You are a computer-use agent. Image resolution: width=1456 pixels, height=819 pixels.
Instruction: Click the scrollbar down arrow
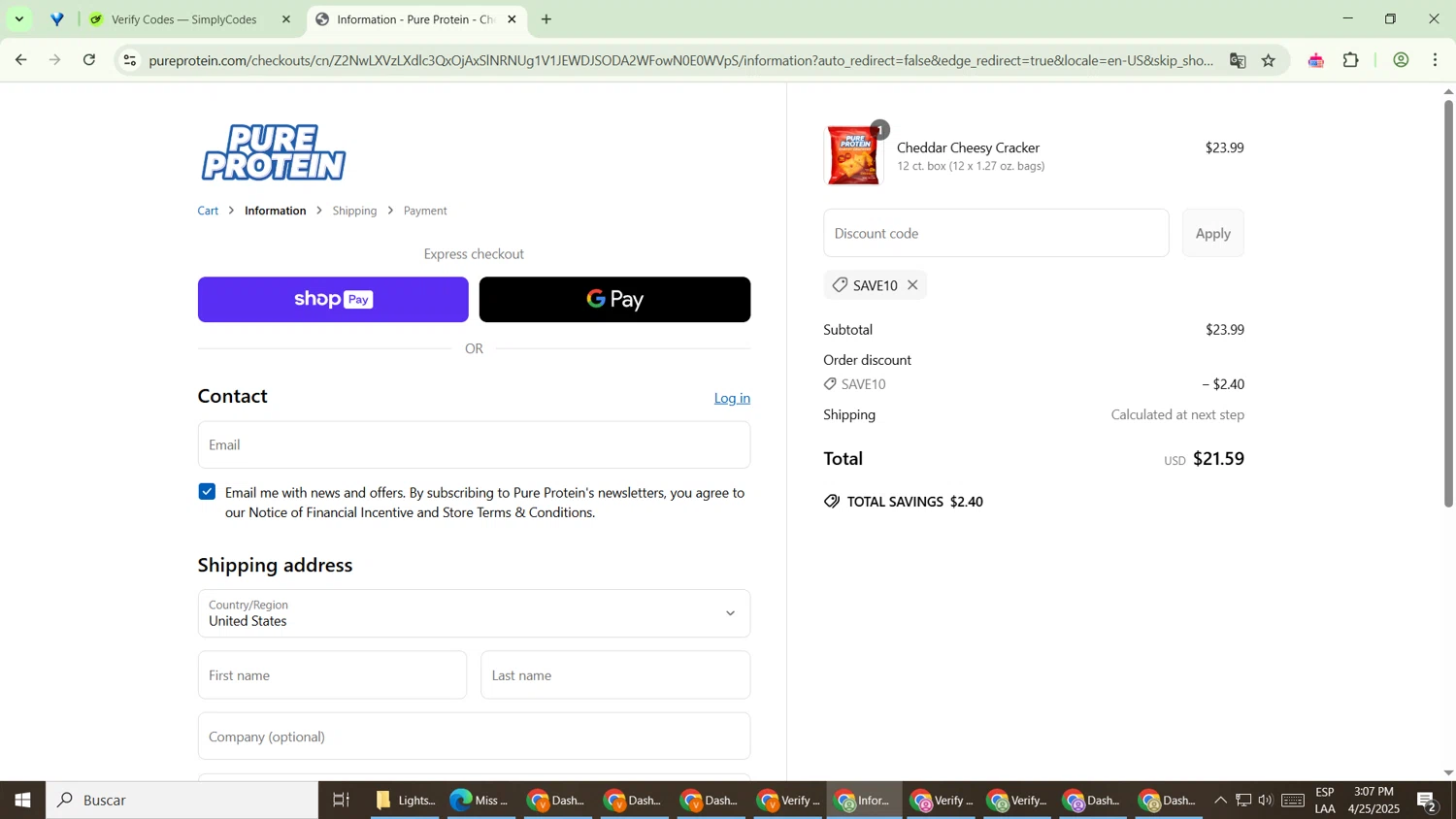(x=1448, y=773)
